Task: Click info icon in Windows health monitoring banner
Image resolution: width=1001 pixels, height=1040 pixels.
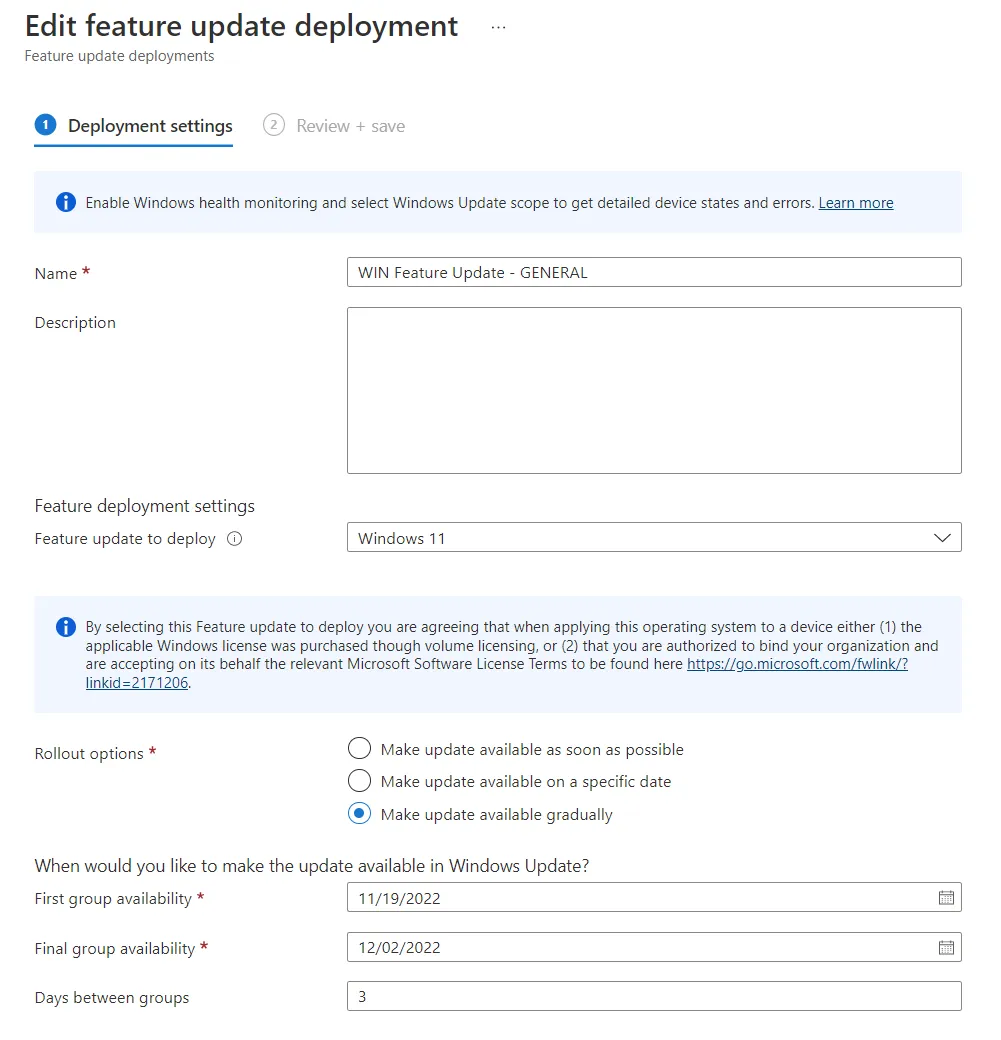Action: (66, 202)
